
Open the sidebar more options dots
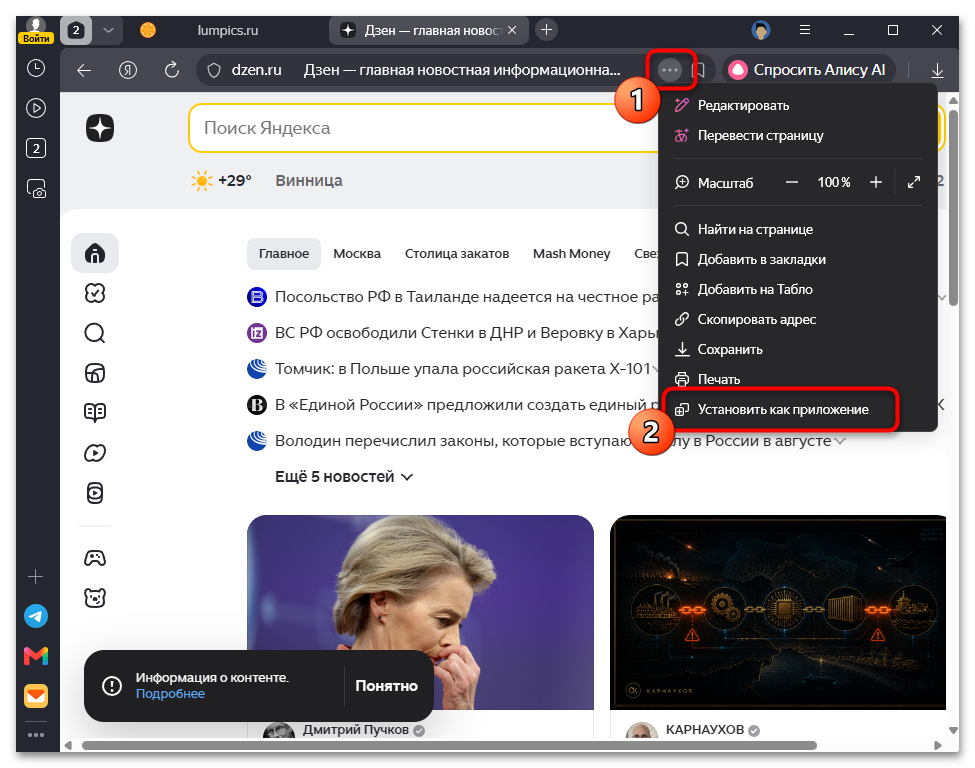(x=36, y=734)
